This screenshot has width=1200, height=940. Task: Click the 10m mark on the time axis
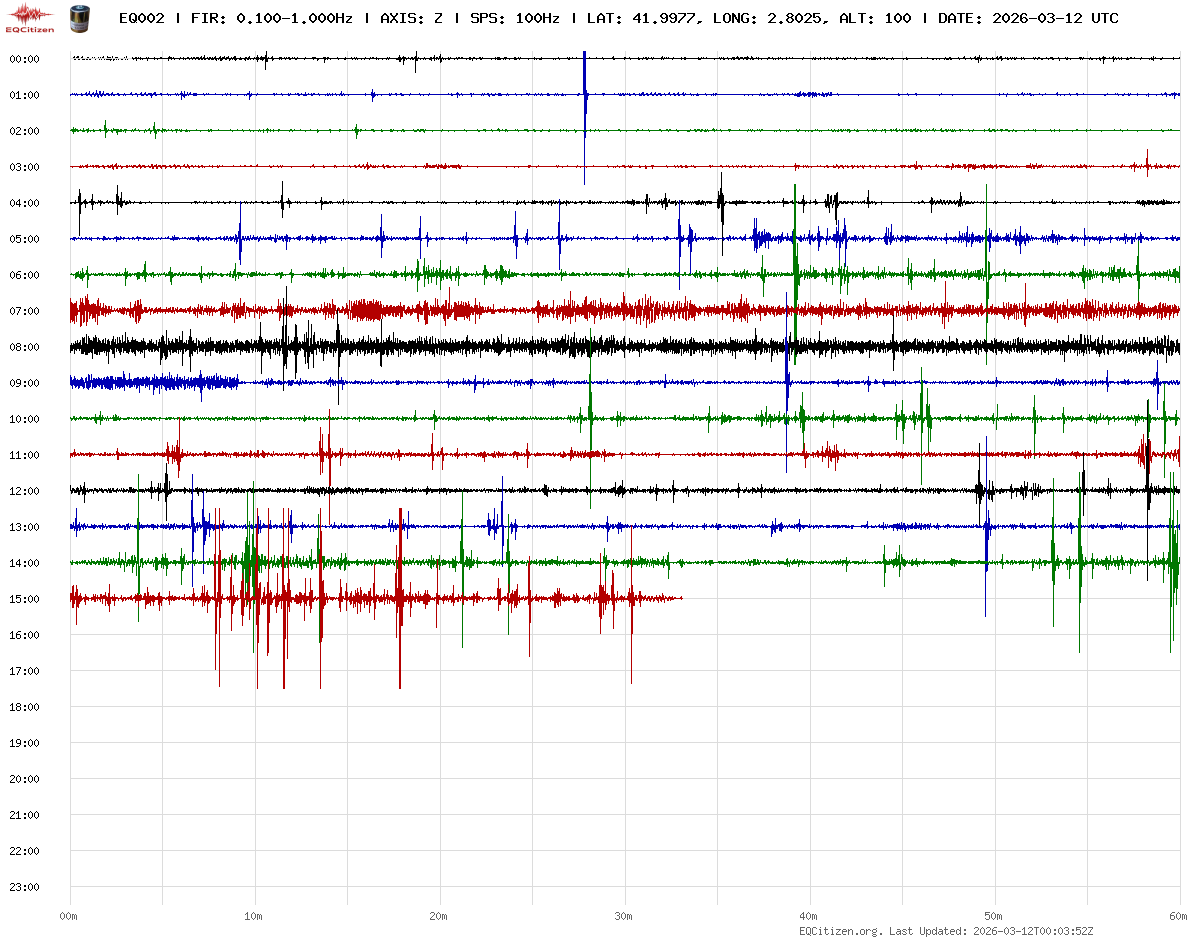(x=254, y=916)
